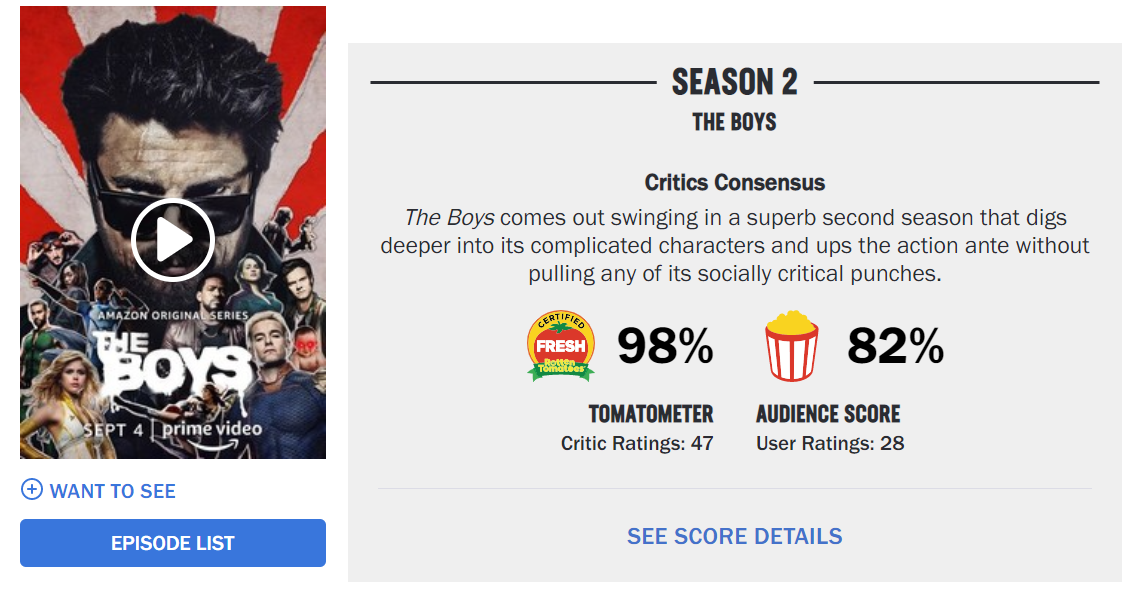Screen dimensions: 1132x592
Task: Click the plus circle Want to See icon
Action: (32, 489)
